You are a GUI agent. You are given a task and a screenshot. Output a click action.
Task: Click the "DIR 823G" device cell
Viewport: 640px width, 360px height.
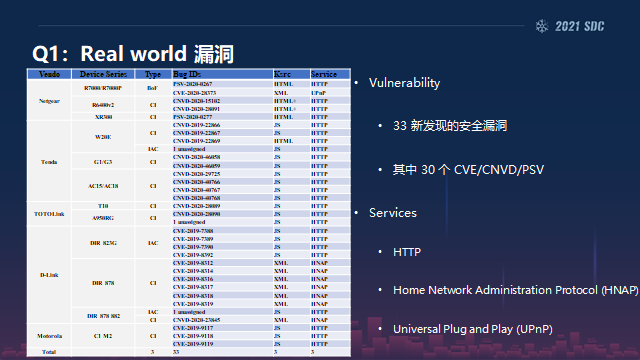click(103, 243)
